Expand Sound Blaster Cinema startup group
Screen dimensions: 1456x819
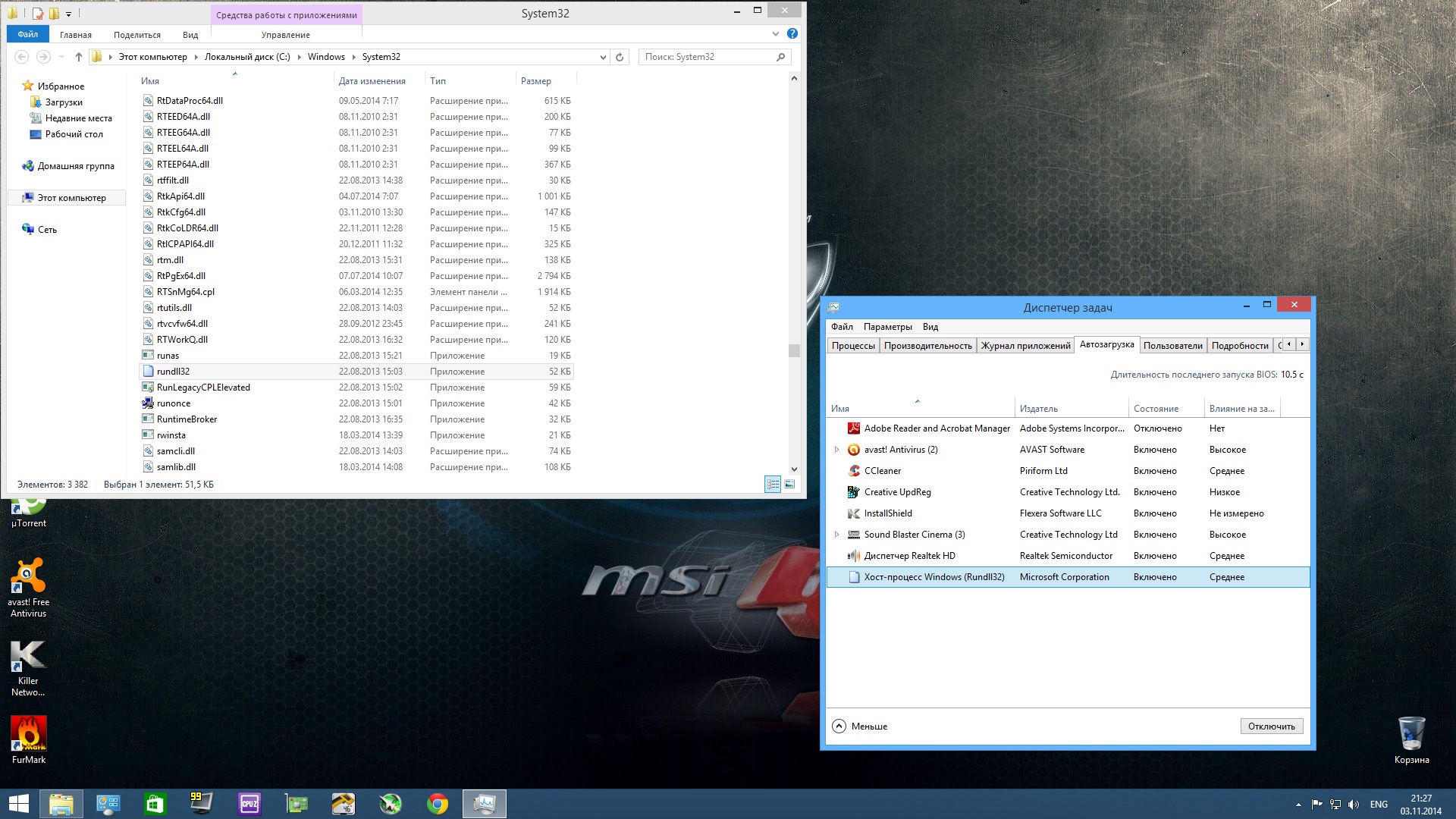point(836,535)
